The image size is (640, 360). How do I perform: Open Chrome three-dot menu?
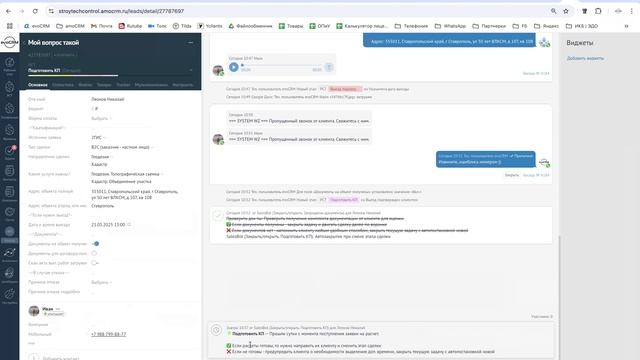(631, 11)
